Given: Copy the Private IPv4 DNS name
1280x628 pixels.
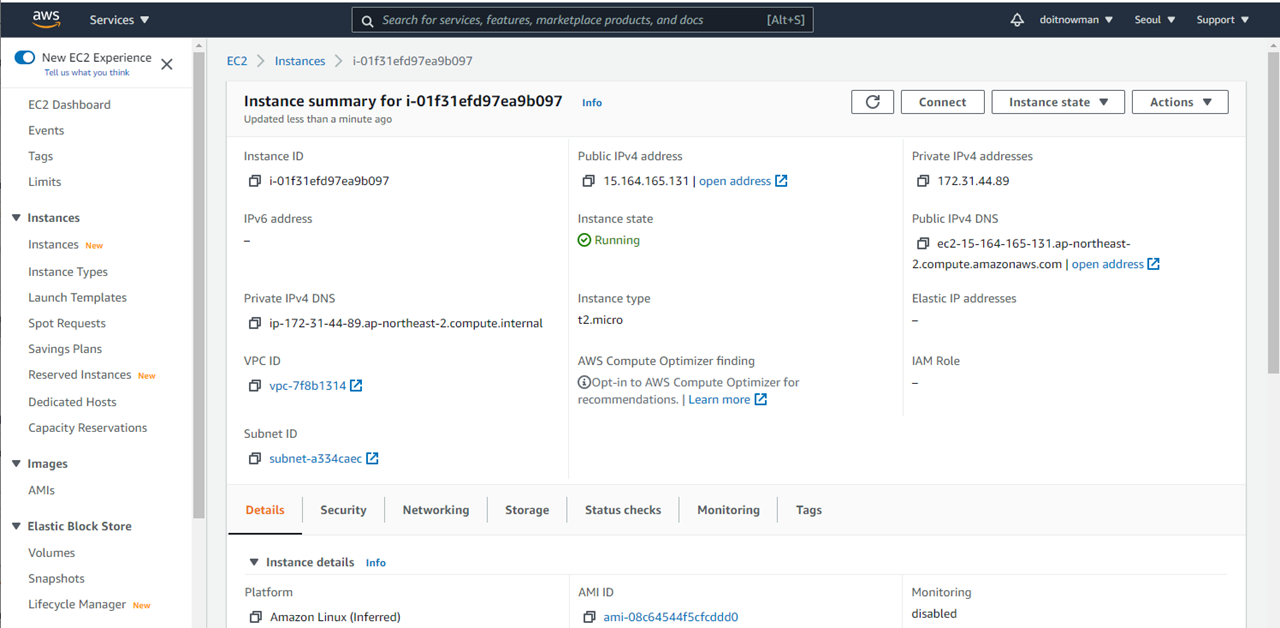Looking at the screenshot, I should pyautogui.click(x=254, y=323).
